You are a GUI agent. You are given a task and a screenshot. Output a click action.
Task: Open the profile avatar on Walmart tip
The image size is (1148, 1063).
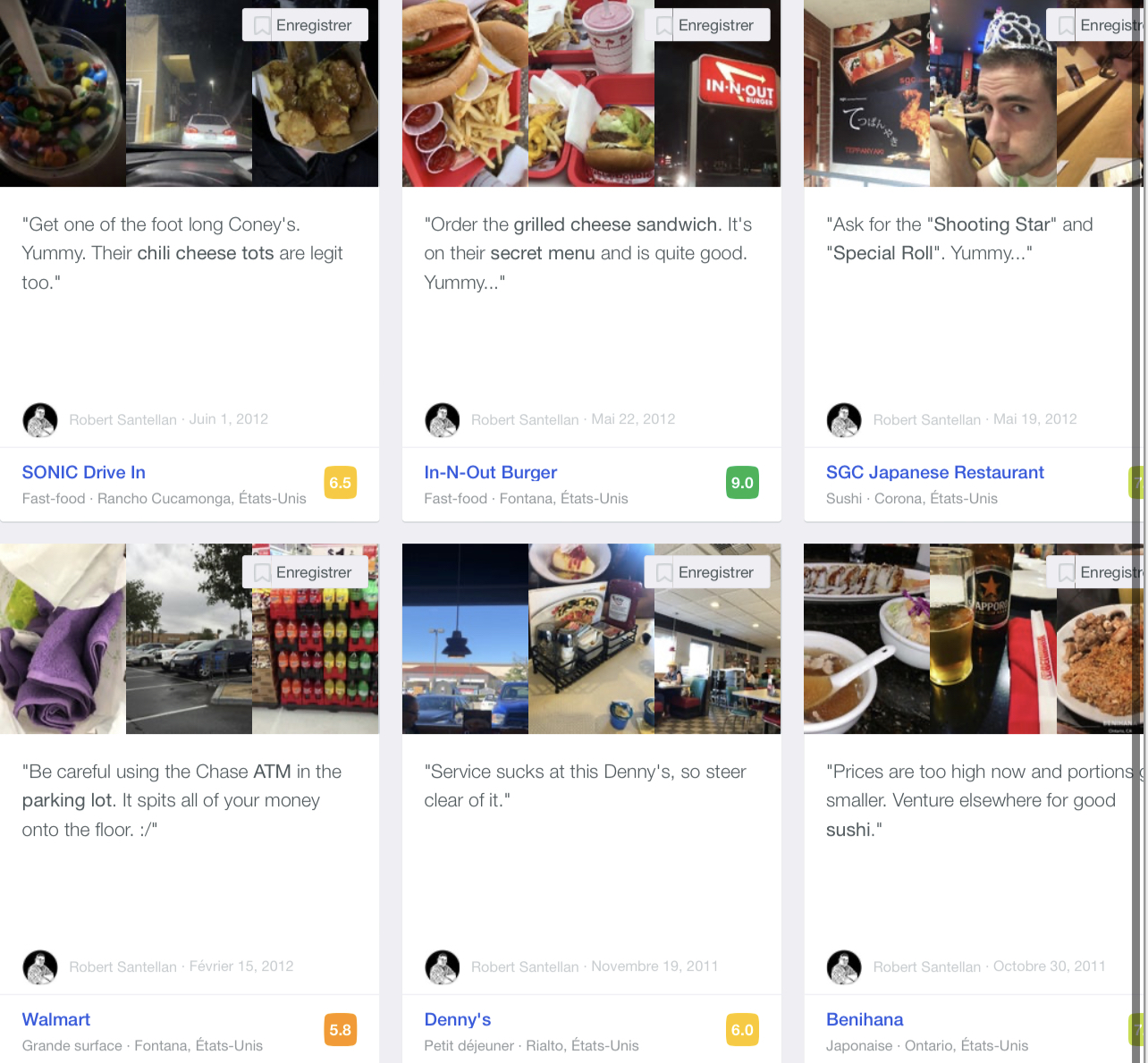(40, 966)
